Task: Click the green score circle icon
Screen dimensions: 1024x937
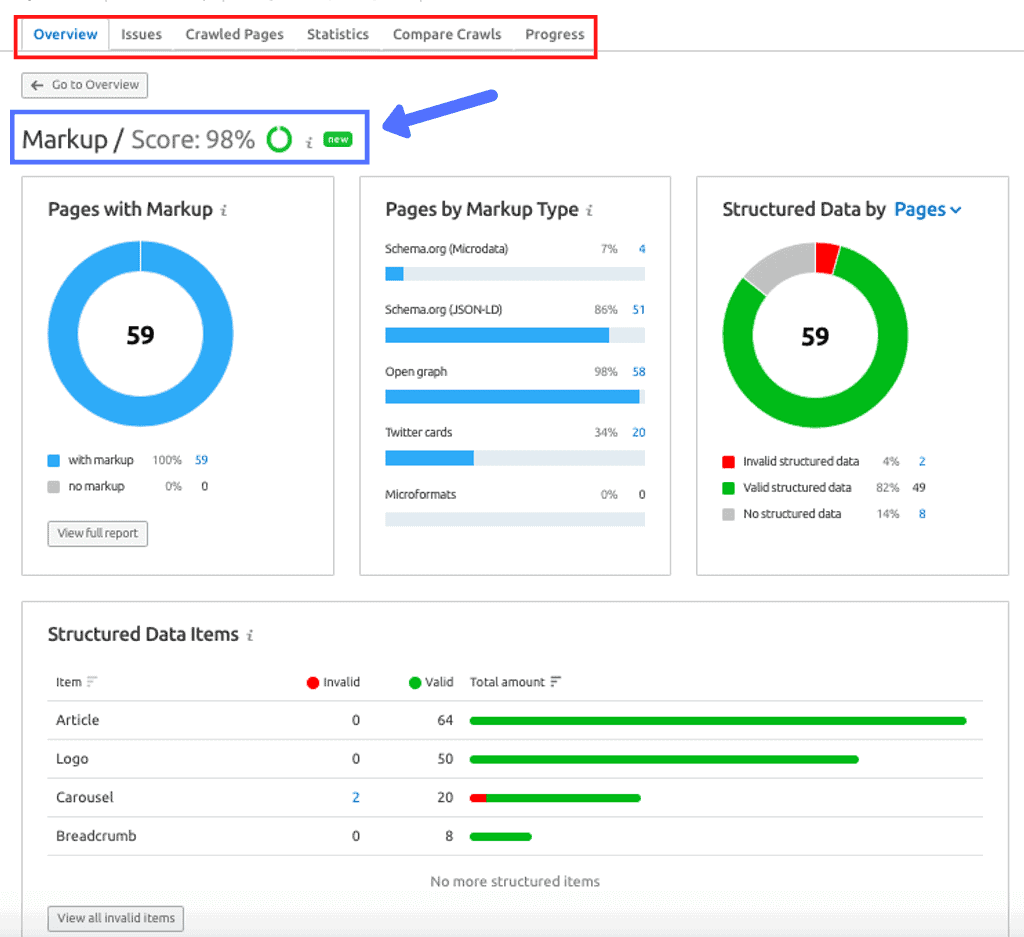Action: coord(279,139)
